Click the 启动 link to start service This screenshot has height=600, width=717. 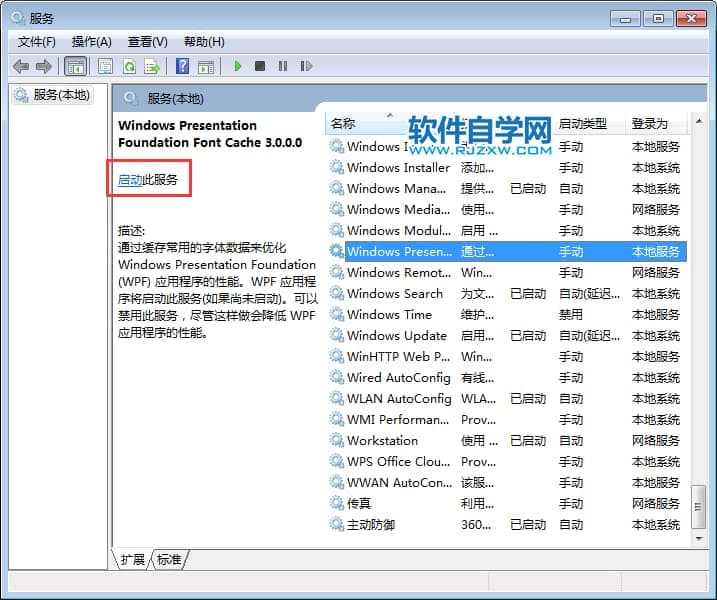point(130,180)
